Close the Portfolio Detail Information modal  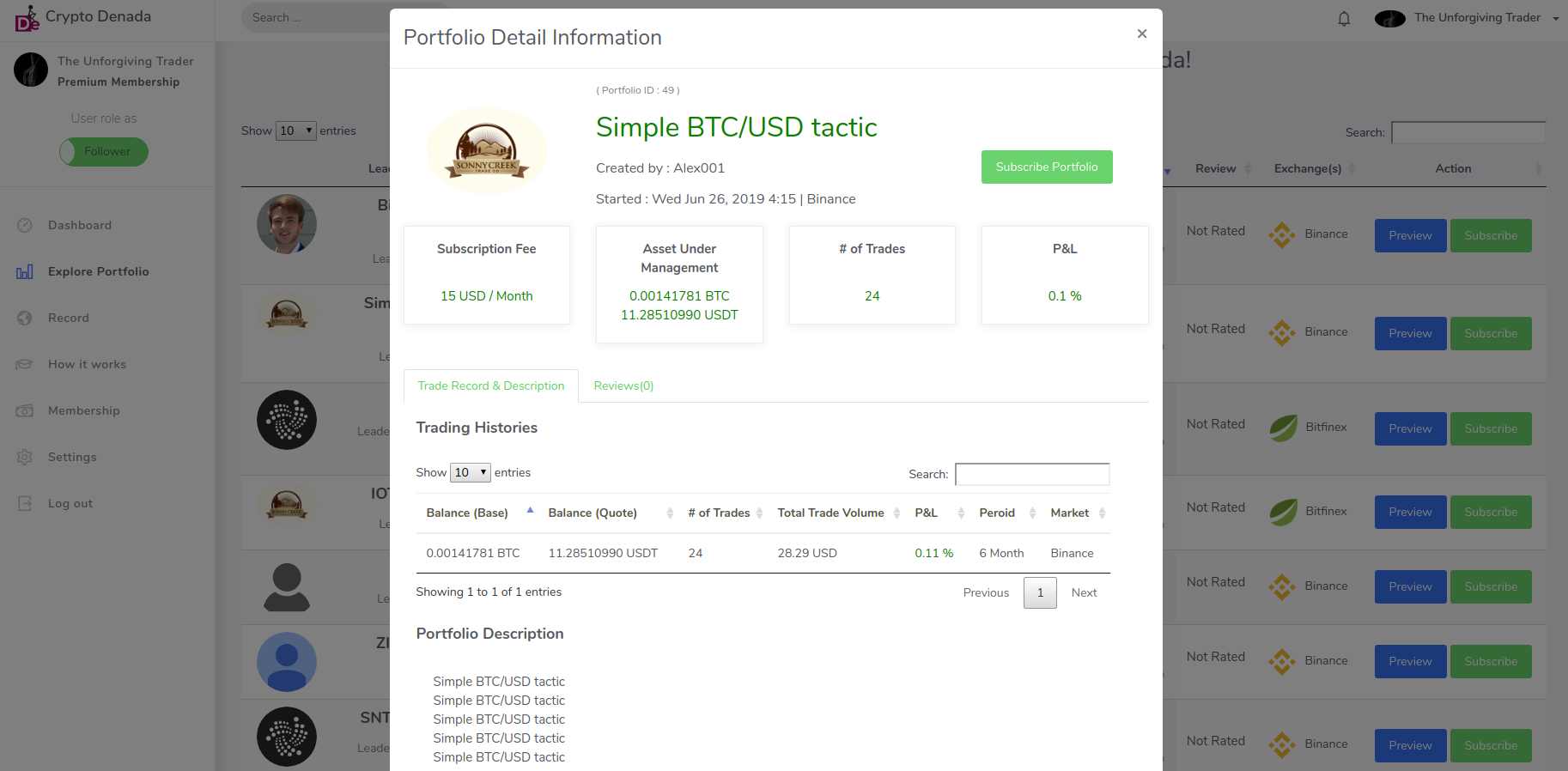pyautogui.click(x=1142, y=33)
